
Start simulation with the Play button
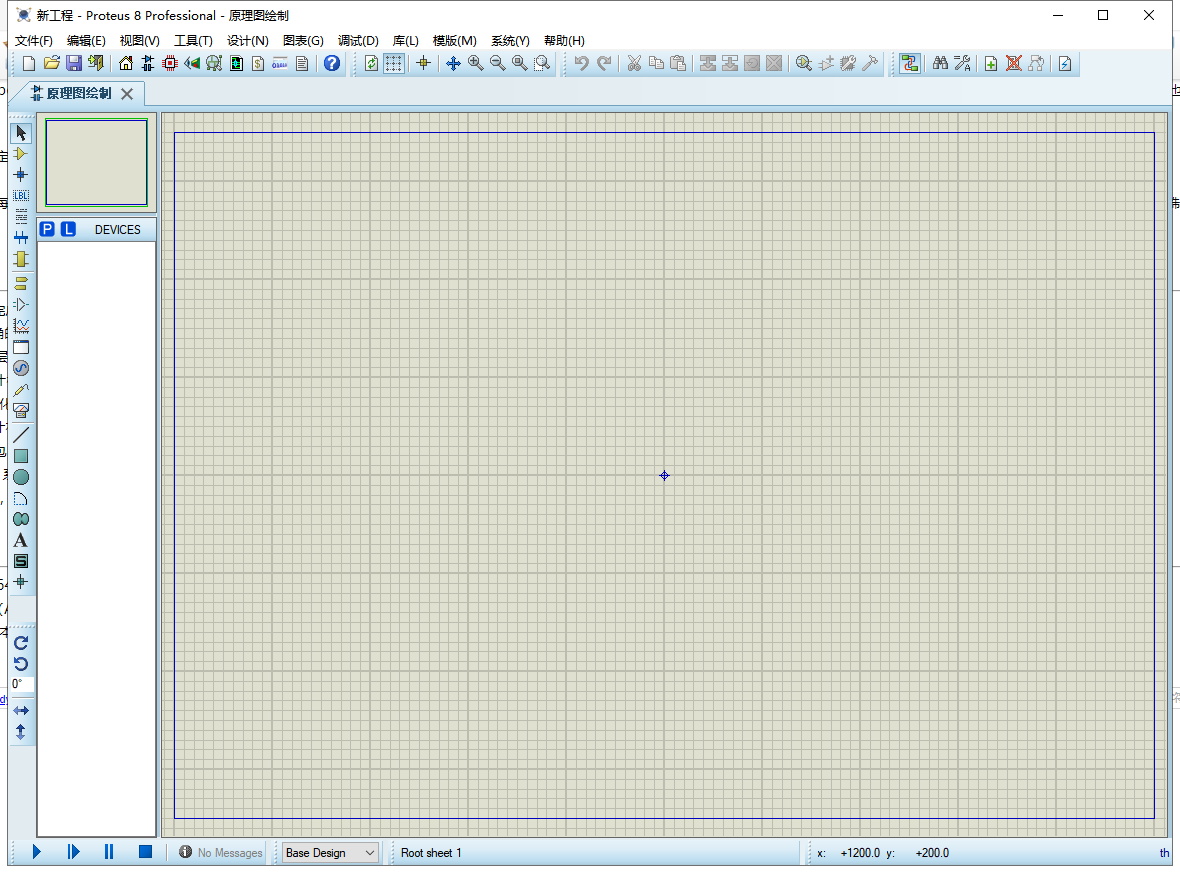36,852
